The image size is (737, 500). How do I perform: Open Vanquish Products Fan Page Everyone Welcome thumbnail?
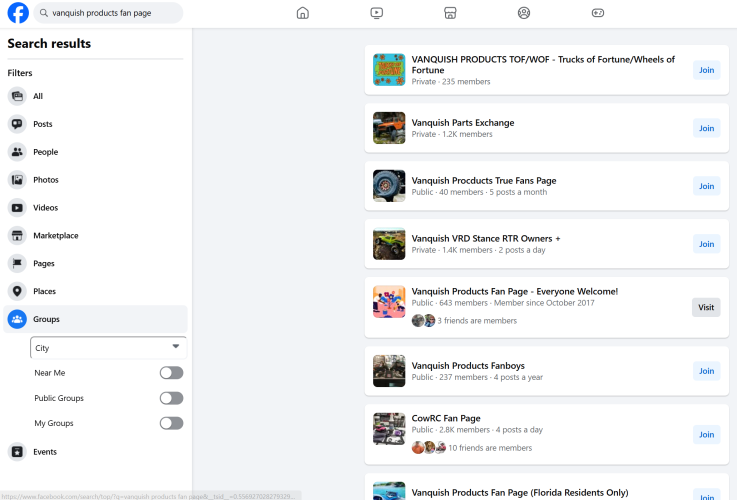click(x=389, y=302)
